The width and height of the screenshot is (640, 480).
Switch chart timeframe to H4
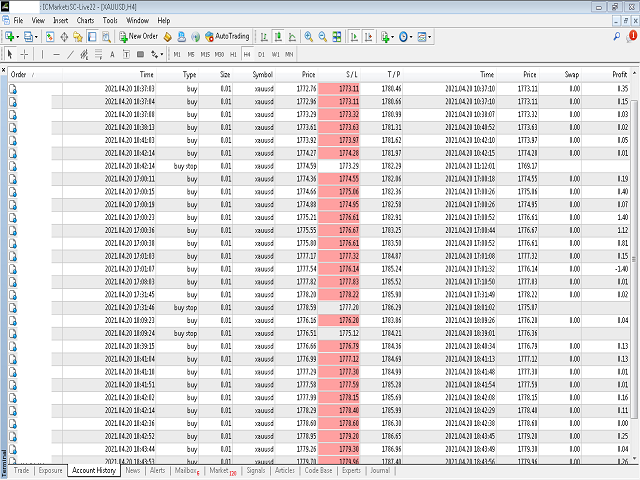pyautogui.click(x=247, y=54)
